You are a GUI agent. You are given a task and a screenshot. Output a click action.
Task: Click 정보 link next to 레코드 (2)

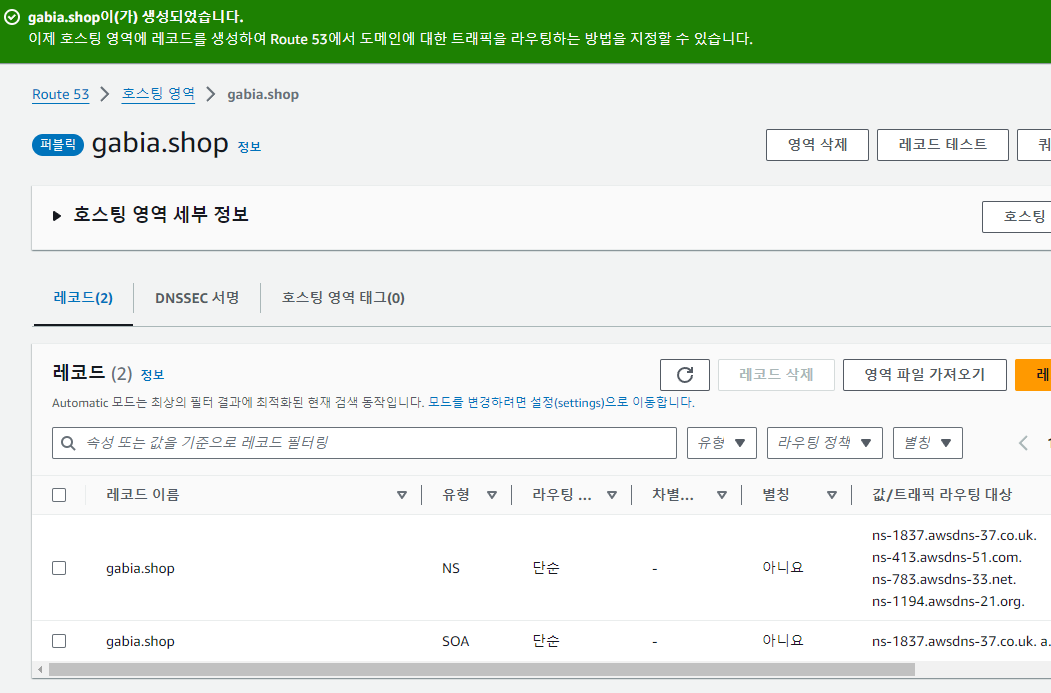click(152, 375)
